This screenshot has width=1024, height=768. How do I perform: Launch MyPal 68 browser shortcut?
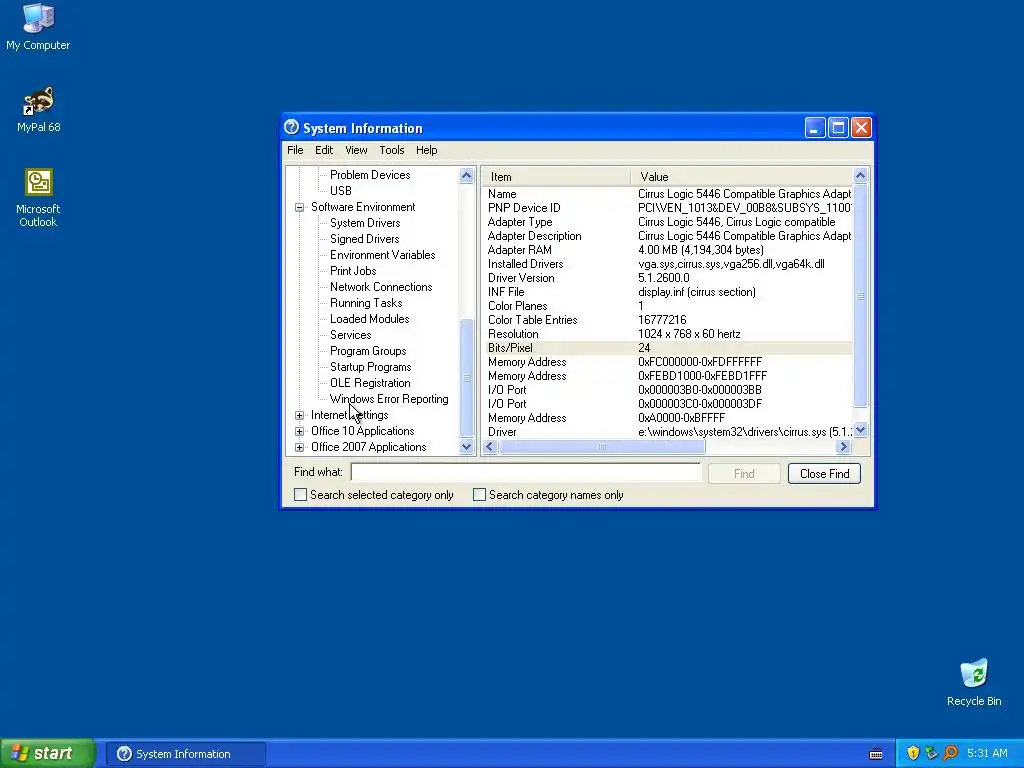(38, 108)
